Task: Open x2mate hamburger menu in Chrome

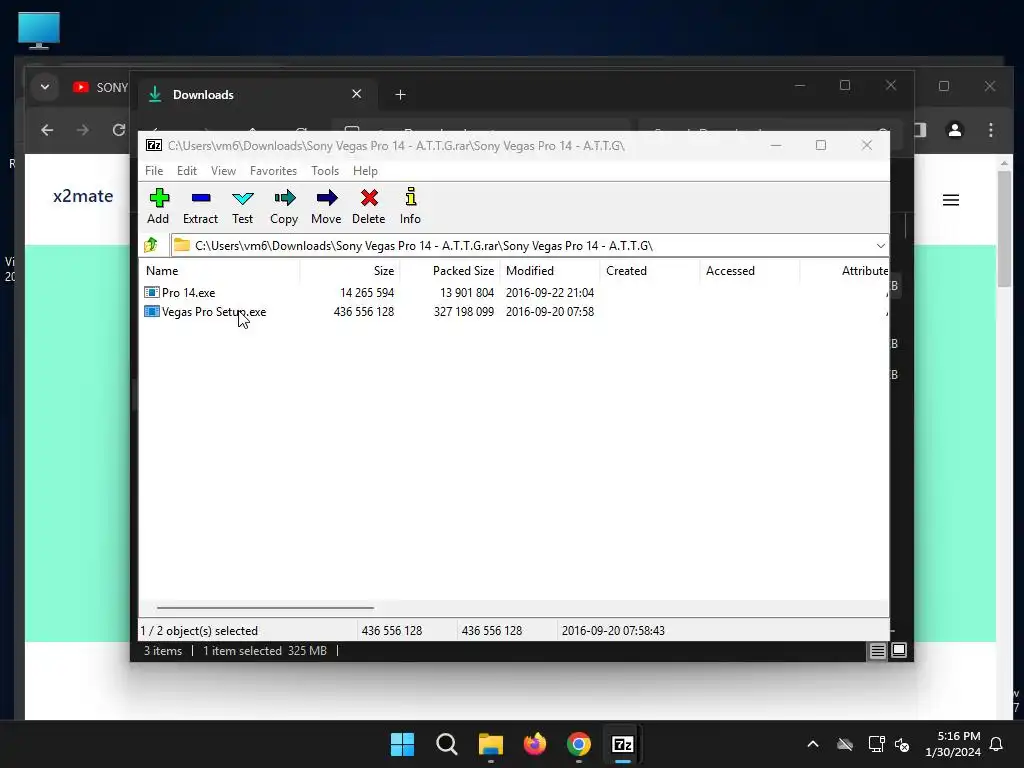Action: (x=951, y=200)
